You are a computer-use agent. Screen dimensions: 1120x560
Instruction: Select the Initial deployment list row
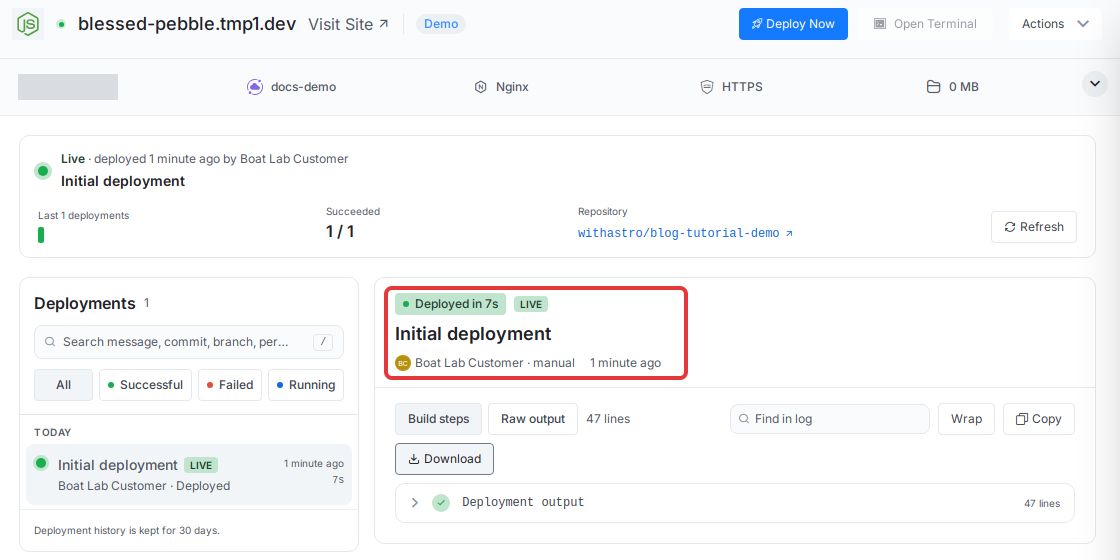tap(189, 474)
